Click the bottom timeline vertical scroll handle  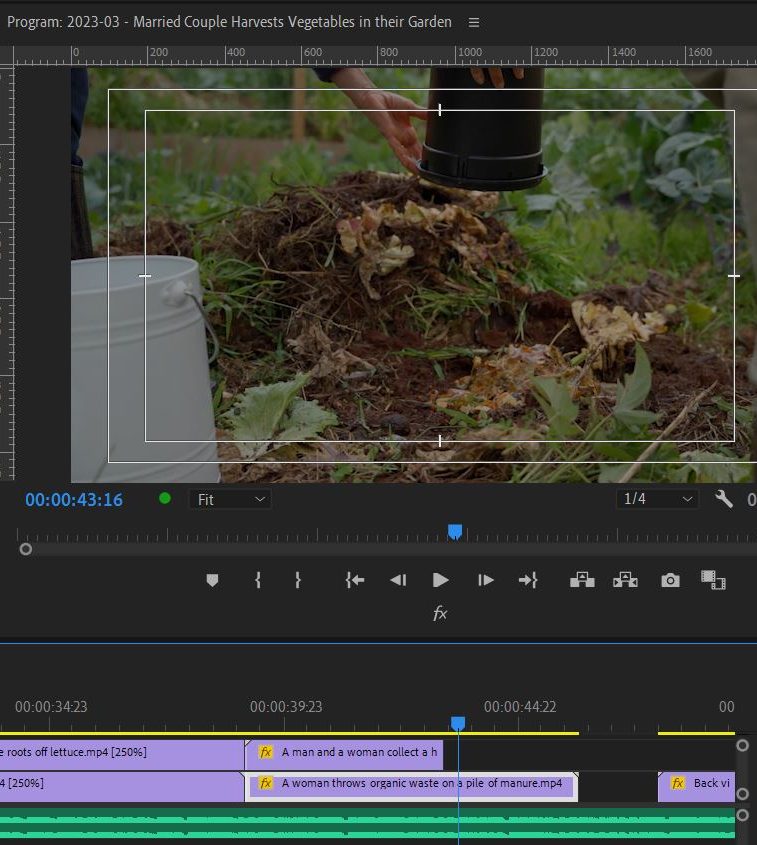(x=742, y=815)
